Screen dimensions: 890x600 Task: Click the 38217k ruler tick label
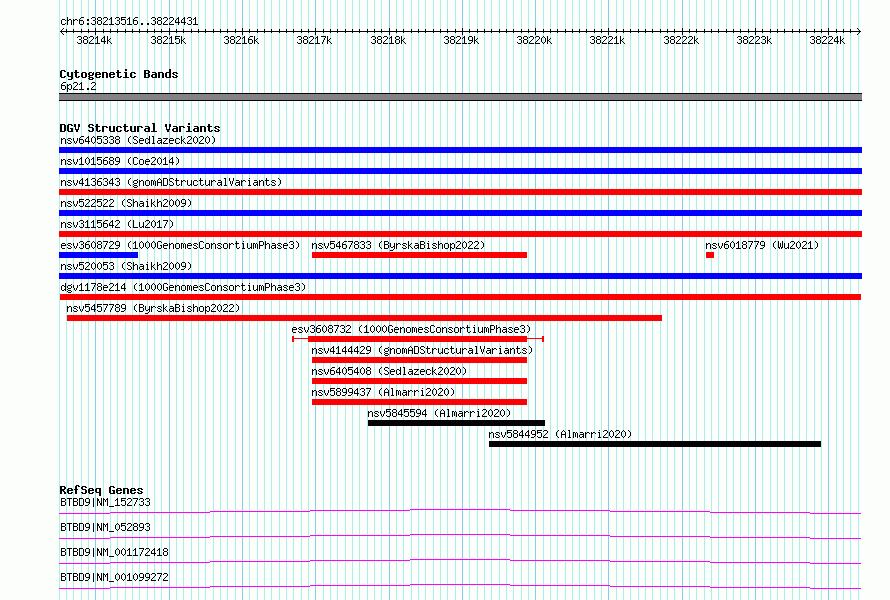tap(314, 40)
